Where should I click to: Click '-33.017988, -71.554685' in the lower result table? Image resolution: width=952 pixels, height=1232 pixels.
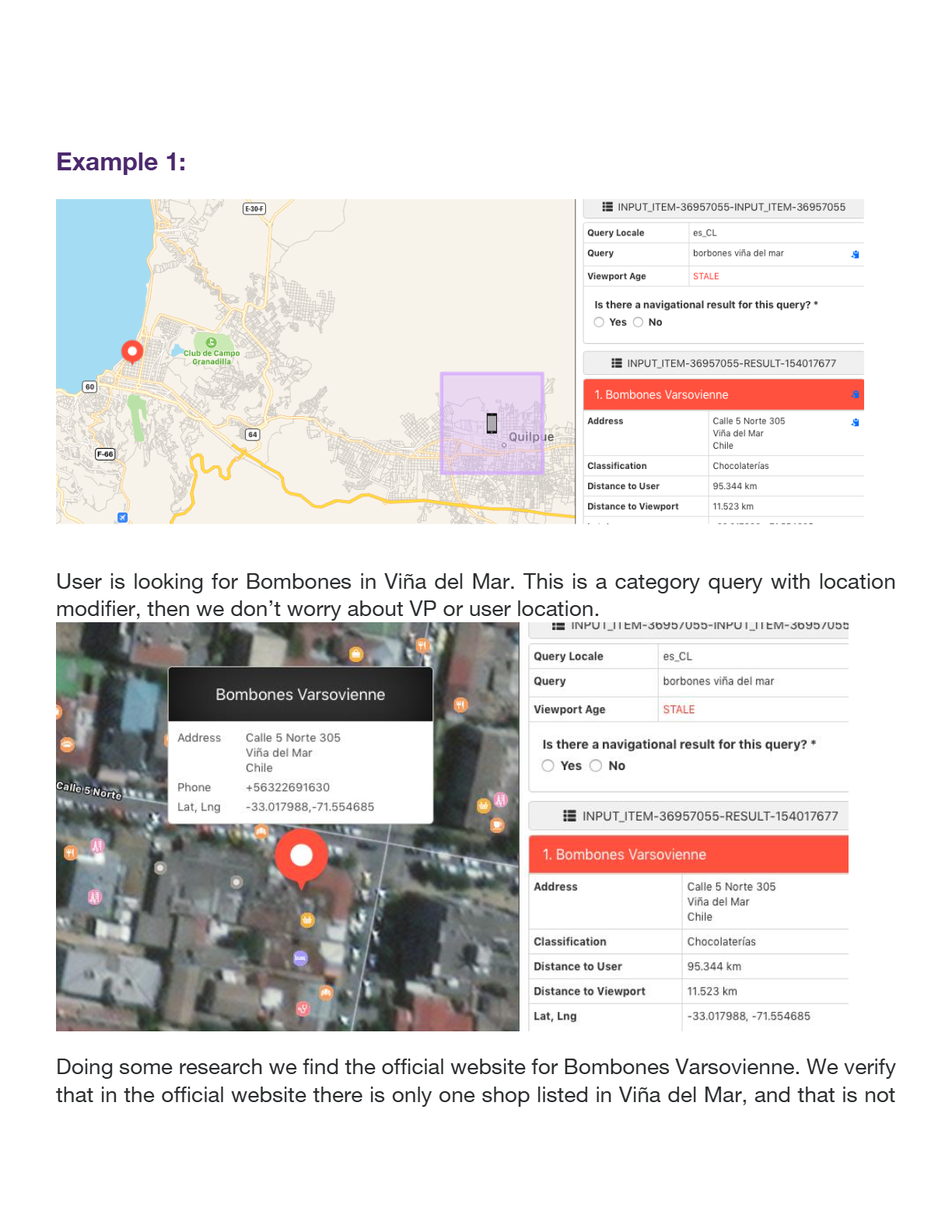coord(749,1016)
